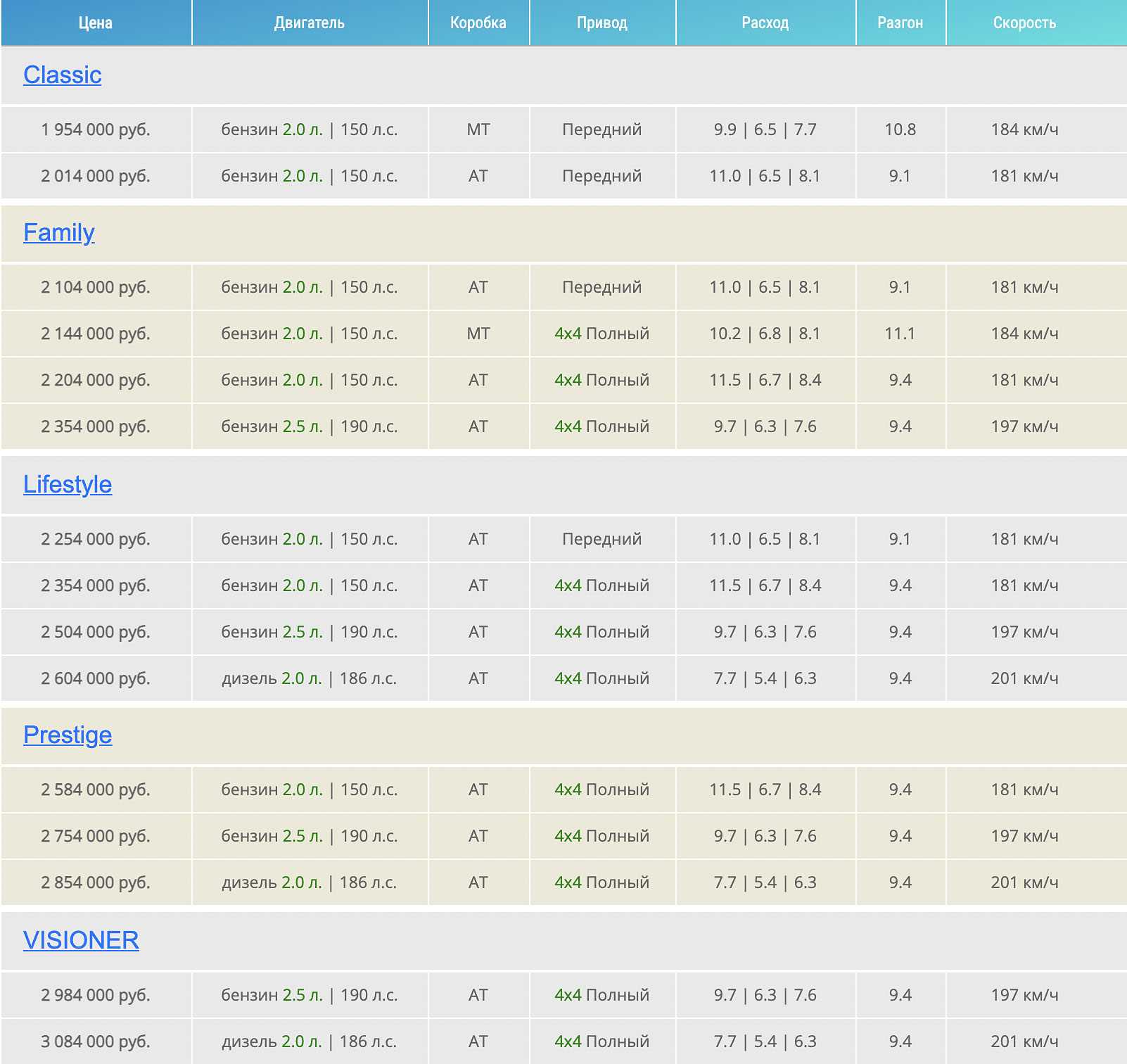Image resolution: width=1127 pixels, height=1064 pixels.
Task: Open the Family trim link
Action: pos(58,233)
